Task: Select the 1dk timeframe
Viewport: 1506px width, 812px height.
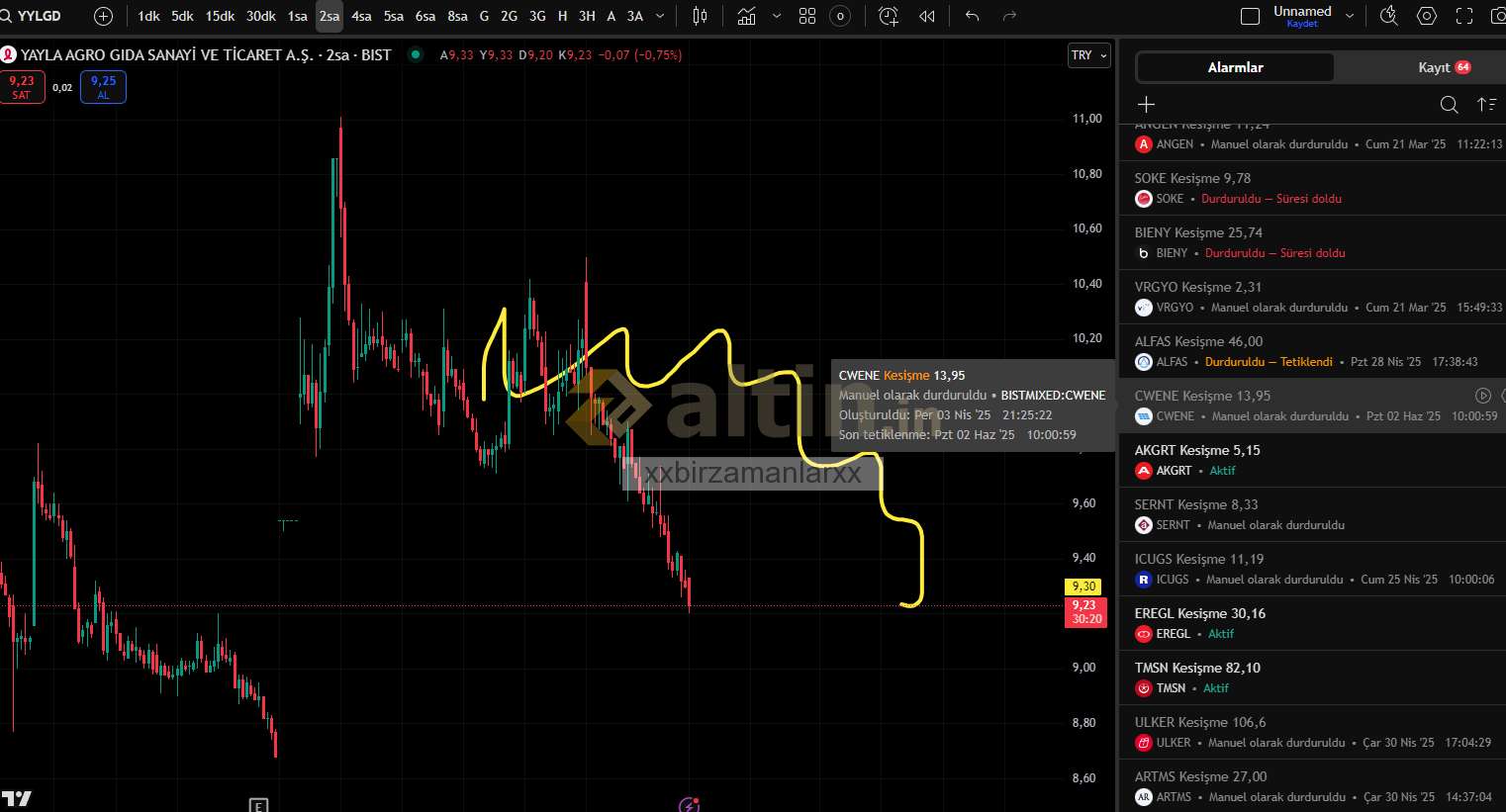Action: [x=148, y=16]
